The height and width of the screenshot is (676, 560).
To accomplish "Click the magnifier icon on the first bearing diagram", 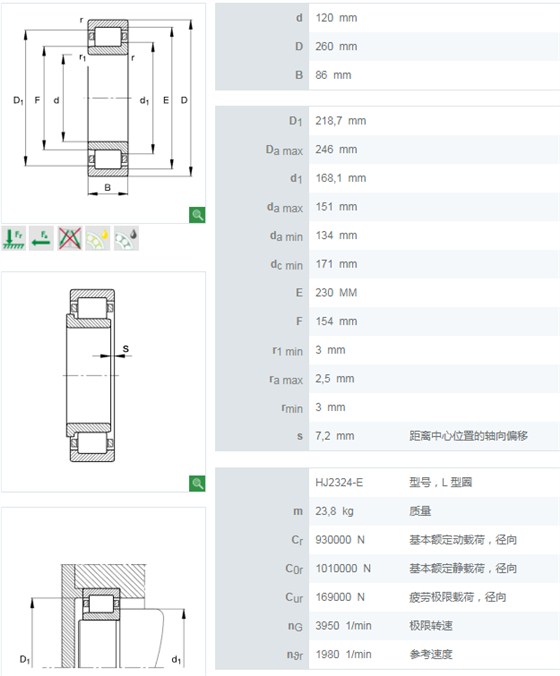I will pos(197,215).
